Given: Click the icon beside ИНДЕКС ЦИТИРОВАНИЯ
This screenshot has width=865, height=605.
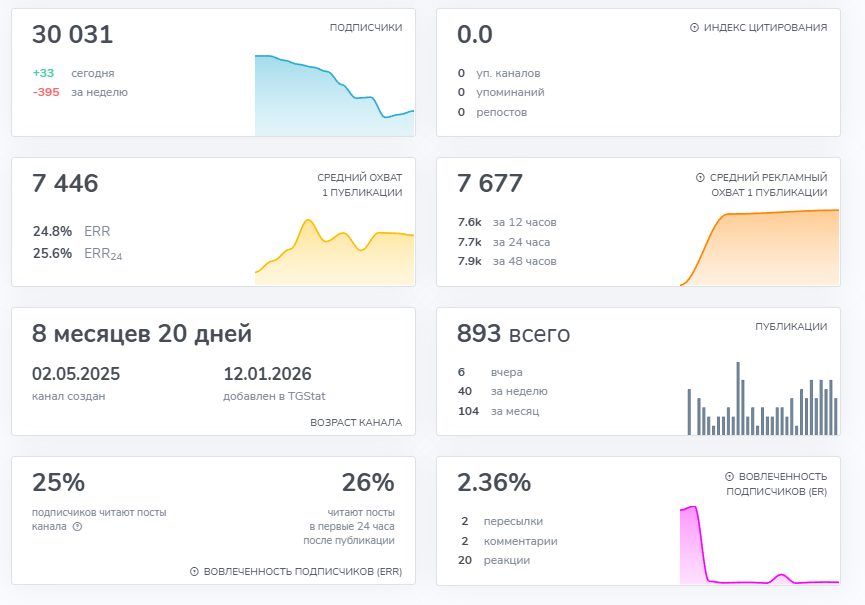Looking at the screenshot, I should click(x=694, y=28).
